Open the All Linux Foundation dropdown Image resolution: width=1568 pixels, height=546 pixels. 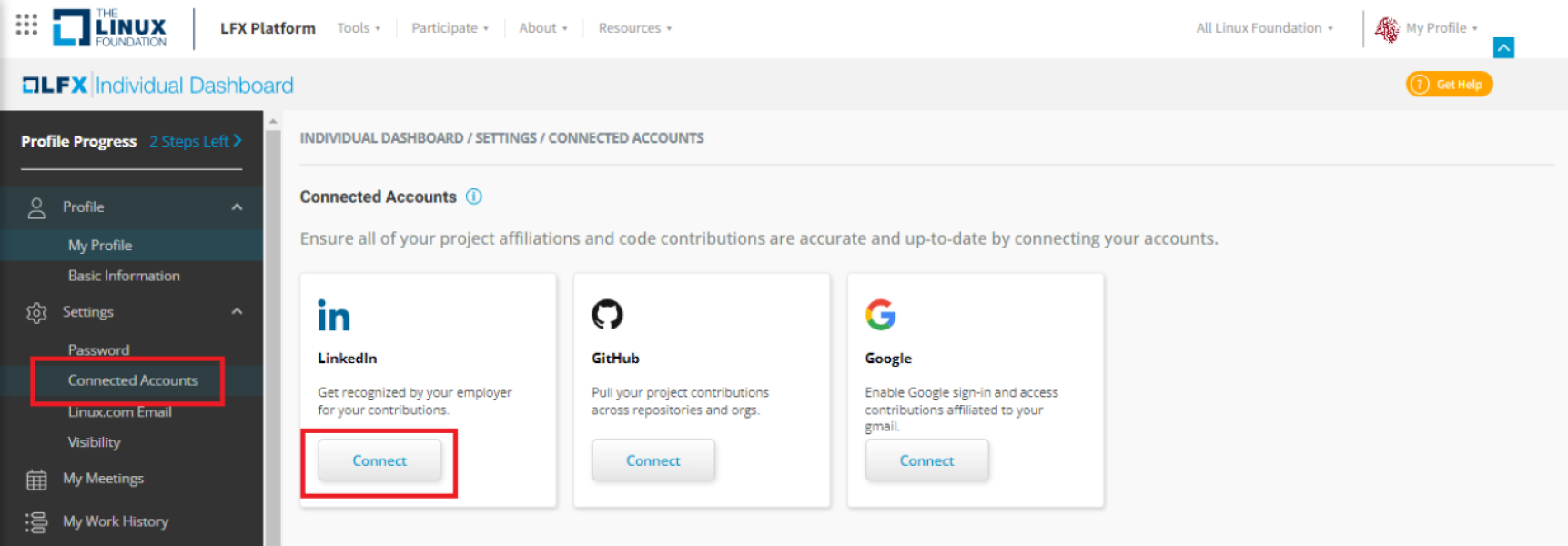[x=1264, y=28]
